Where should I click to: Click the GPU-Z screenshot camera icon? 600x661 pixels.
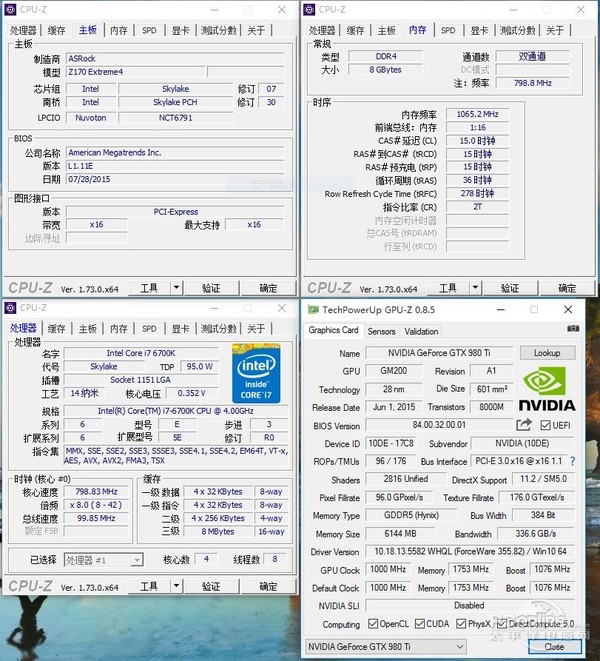point(573,328)
